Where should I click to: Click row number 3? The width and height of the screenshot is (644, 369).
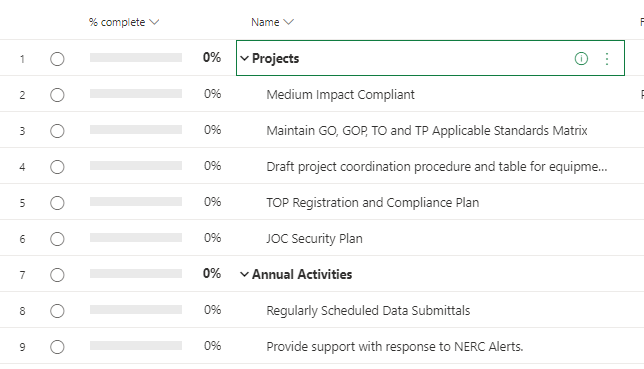tap(22, 131)
